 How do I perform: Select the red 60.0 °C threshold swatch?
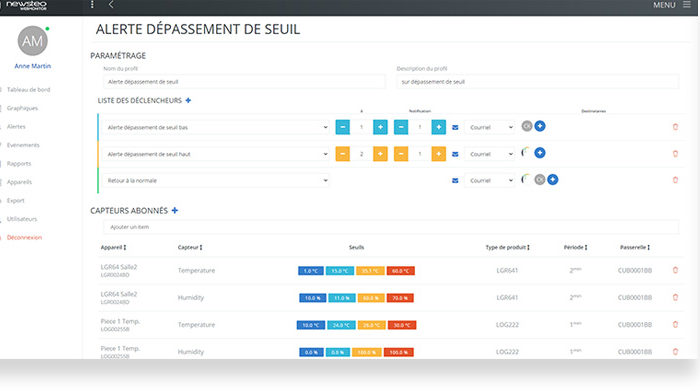click(x=401, y=271)
